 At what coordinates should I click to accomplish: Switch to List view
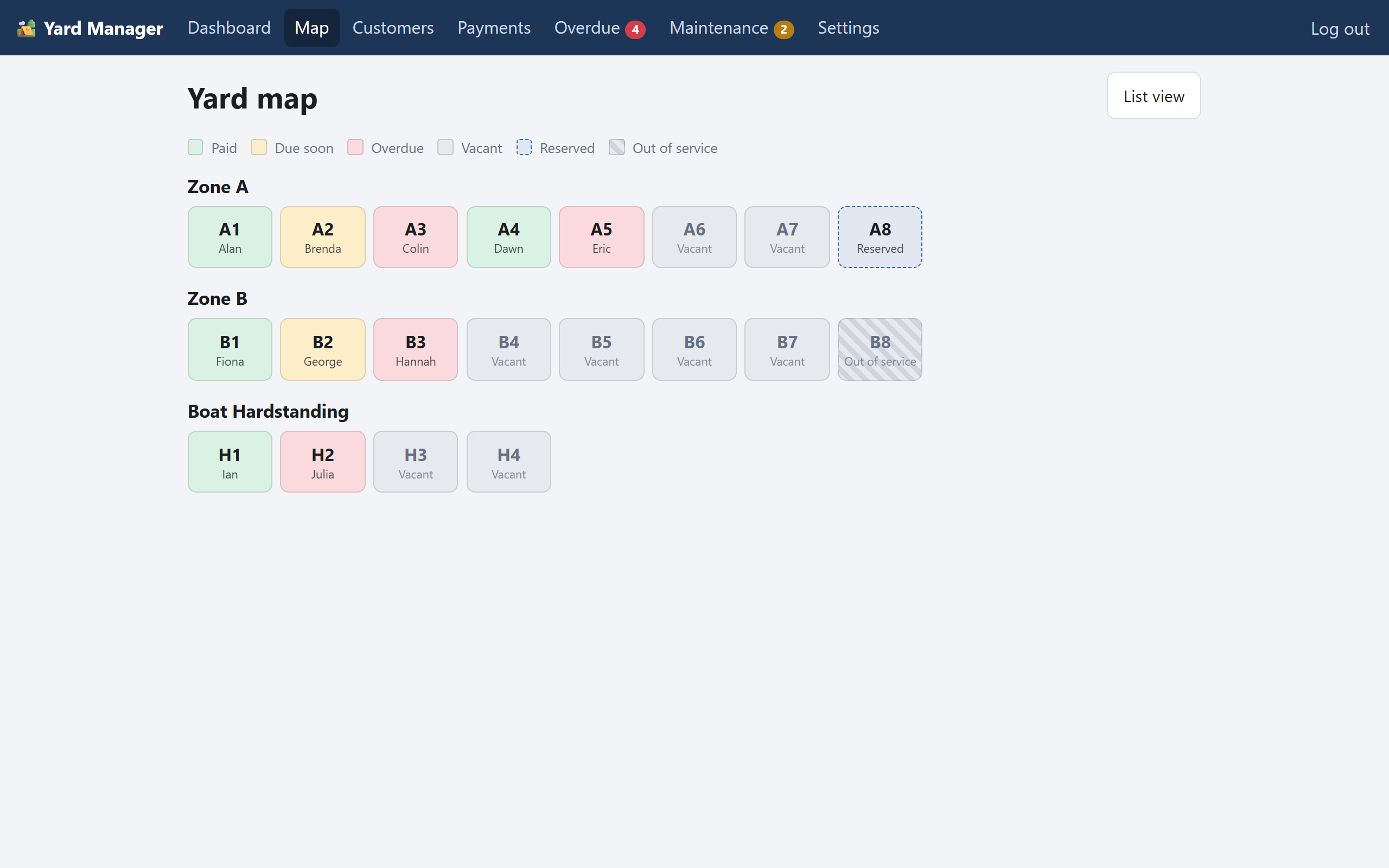(1153, 96)
